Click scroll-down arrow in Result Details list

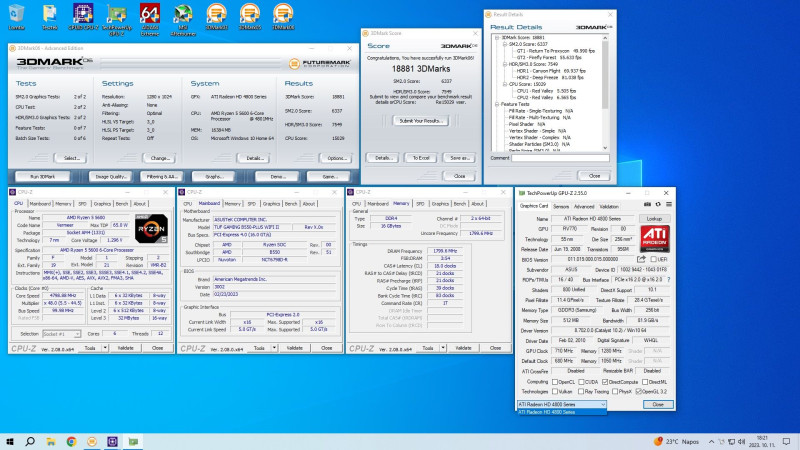[x=605, y=148]
